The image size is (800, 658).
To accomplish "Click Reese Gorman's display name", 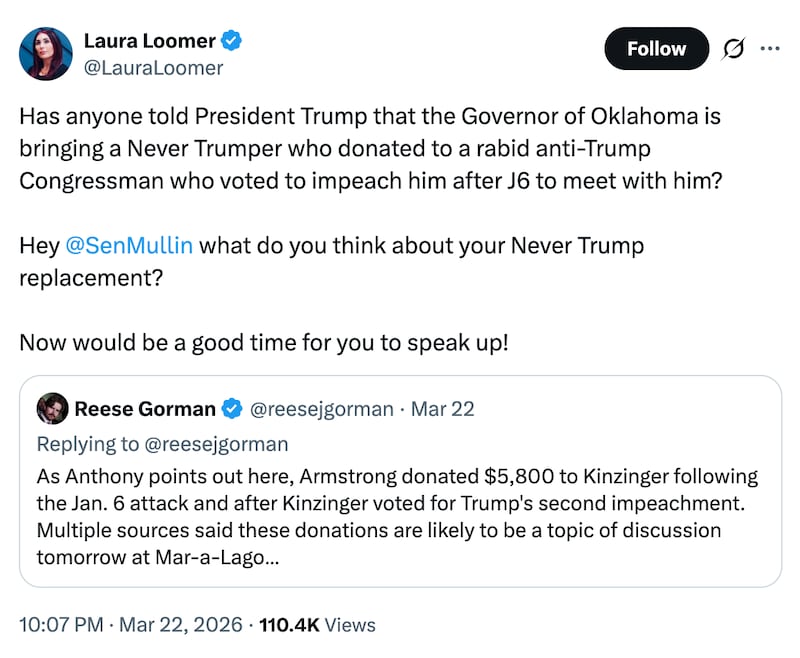I will point(144,408).
